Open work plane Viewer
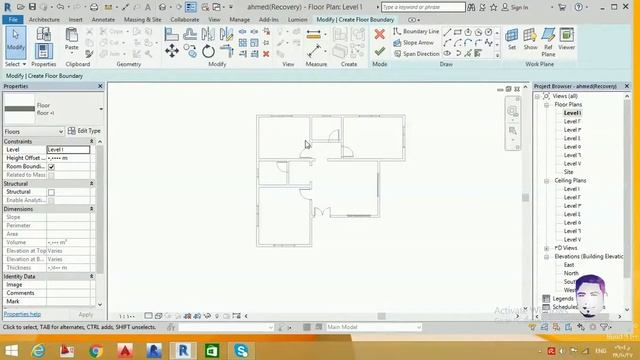This screenshot has height=360, width=640. (x=567, y=39)
